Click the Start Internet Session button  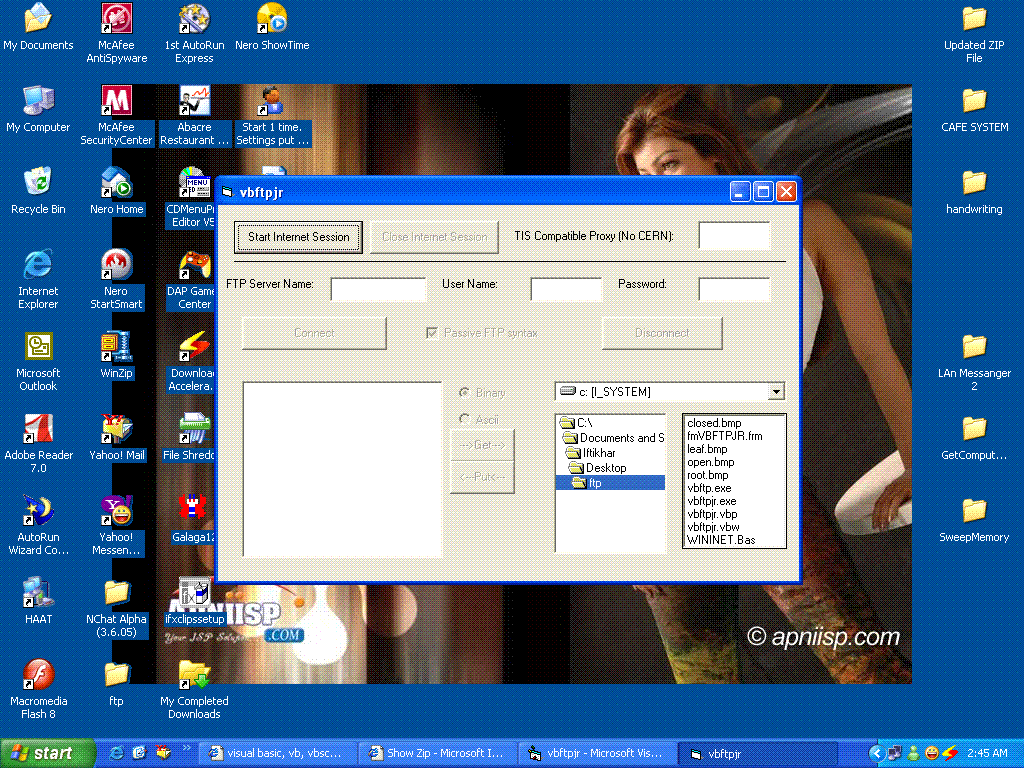pos(299,237)
